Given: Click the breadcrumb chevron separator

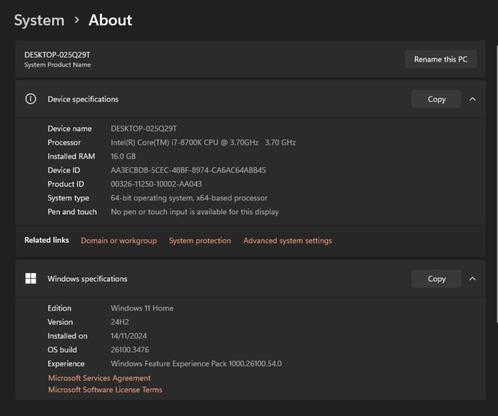Looking at the screenshot, I should coord(77,20).
